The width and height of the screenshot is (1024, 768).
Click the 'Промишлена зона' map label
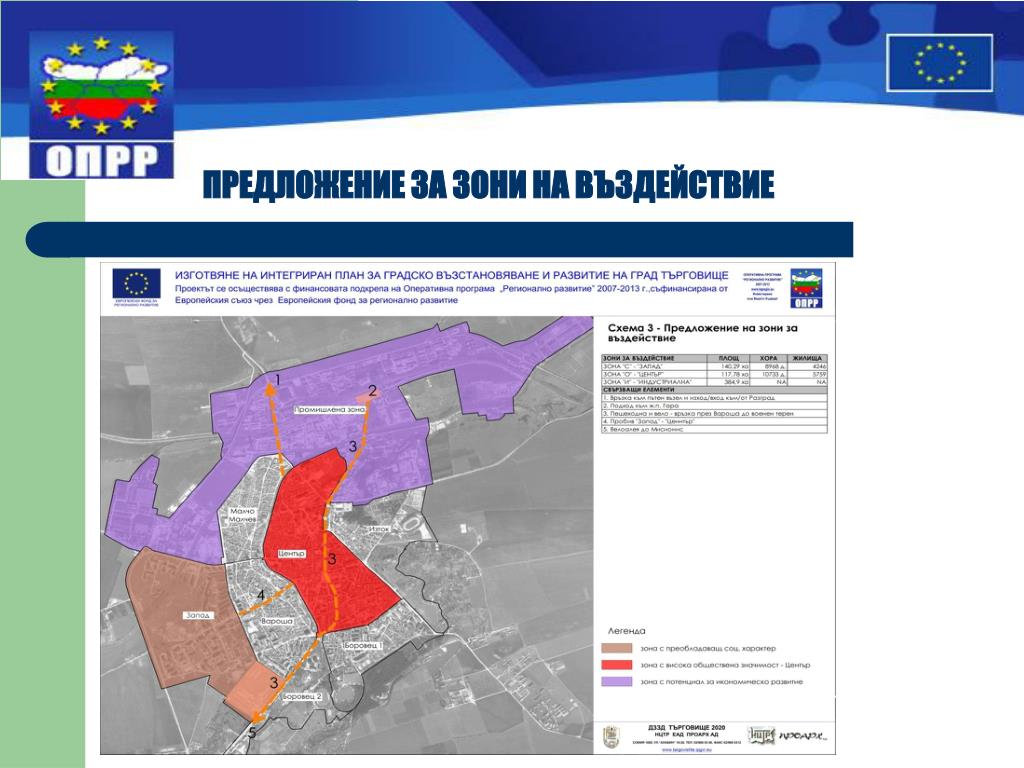click(329, 409)
